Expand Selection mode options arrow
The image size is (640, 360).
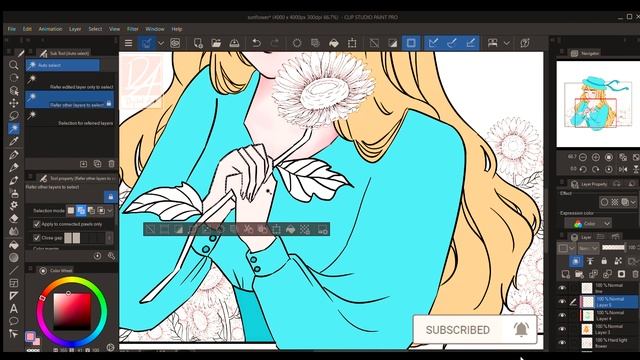point(110,211)
